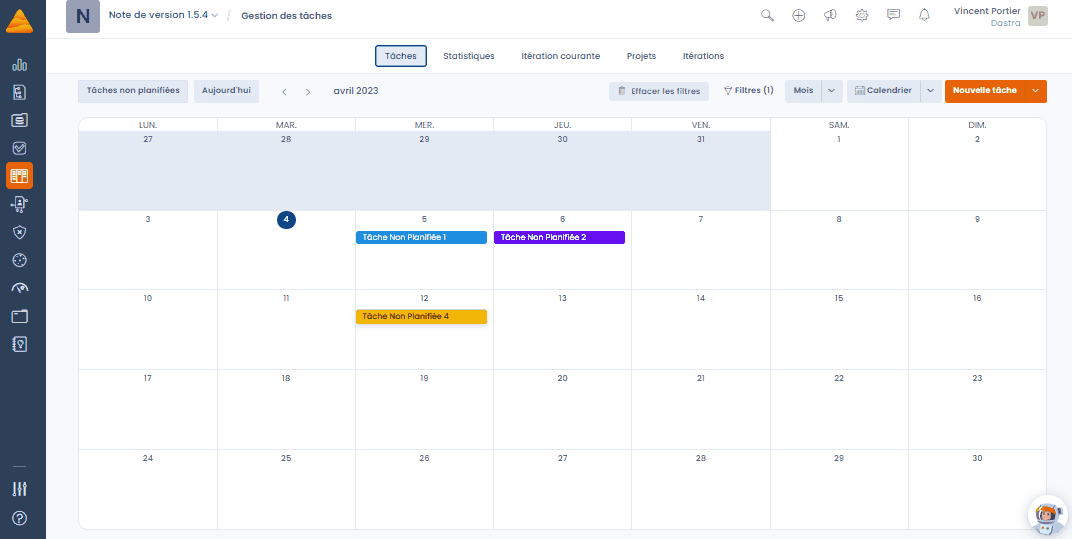
Task: Expand the Note de version 1.5.4 selector
Action: coord(163,15)
